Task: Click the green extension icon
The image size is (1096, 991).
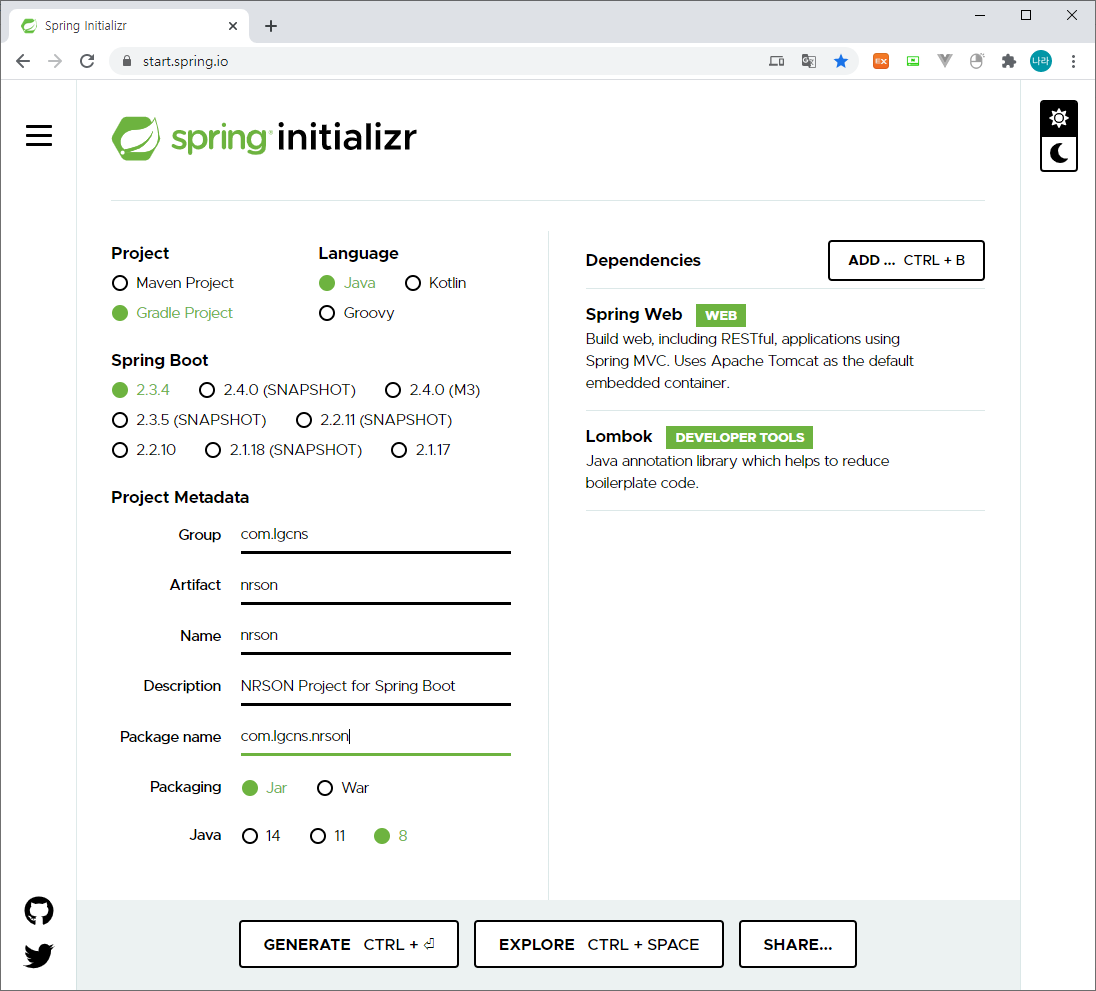Action: coord(913,62)
